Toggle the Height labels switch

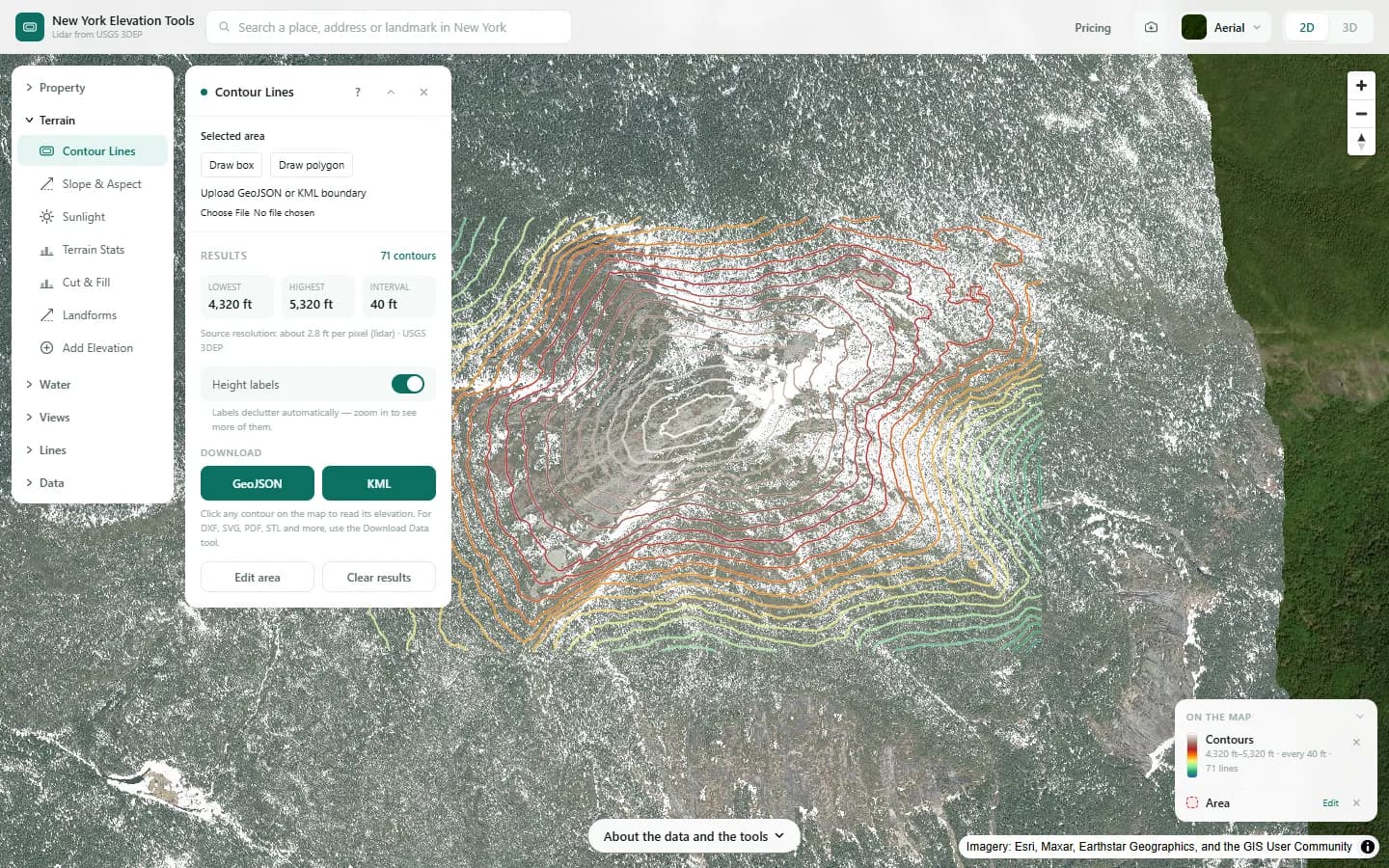click(x=408, y=384)
